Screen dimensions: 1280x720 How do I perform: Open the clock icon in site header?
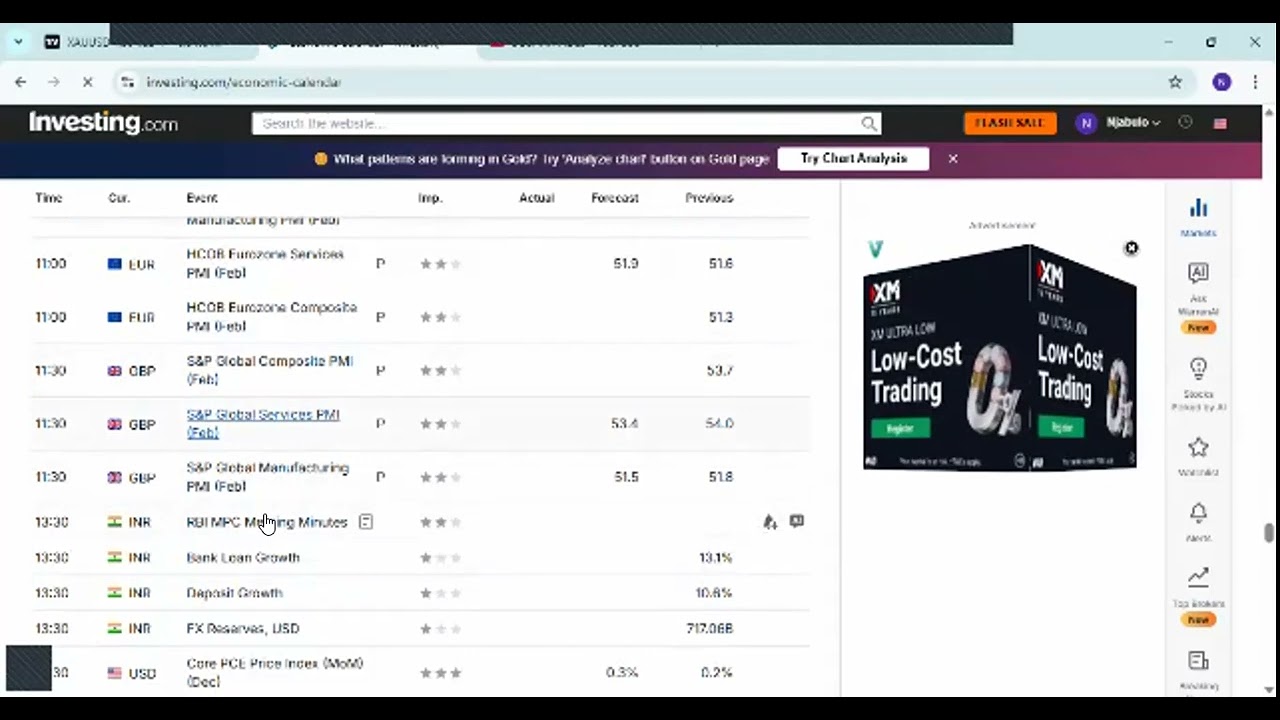click(x=1185, y=122)
